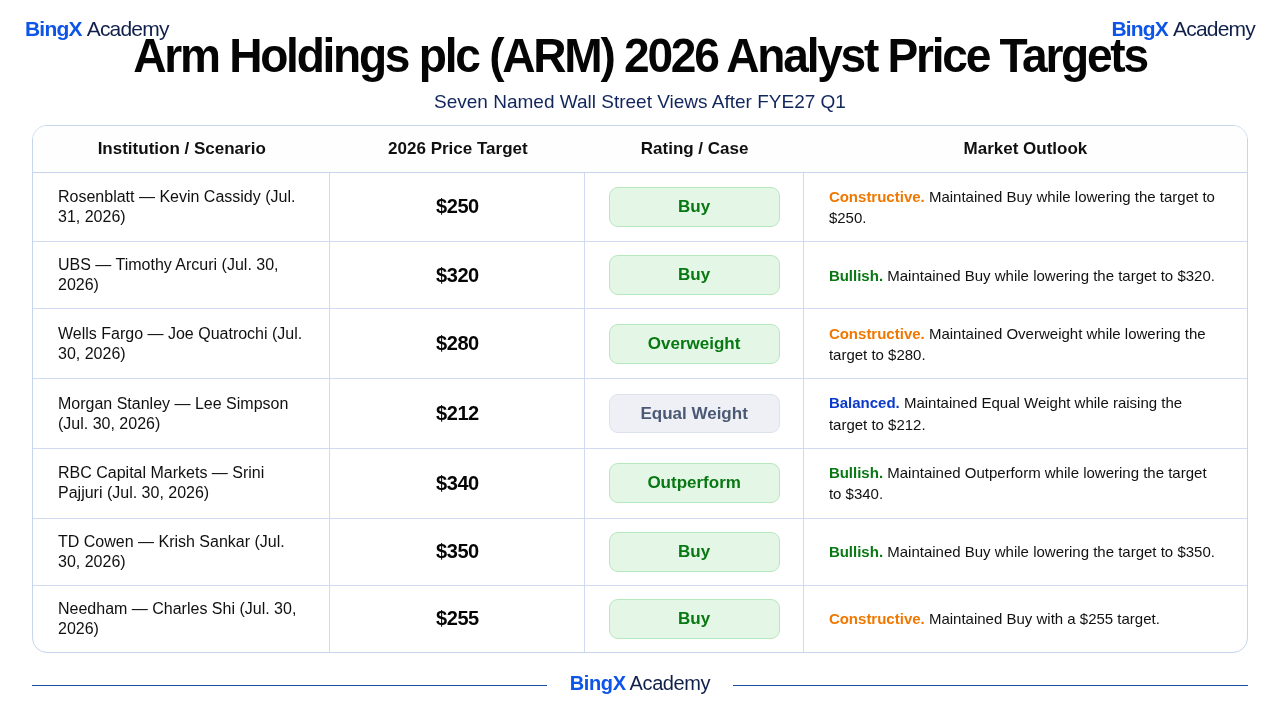The width and height of the screenshot is (1280, 720).
Task: Click the top-right BingX Academy logo
Action: (1183, 29)
